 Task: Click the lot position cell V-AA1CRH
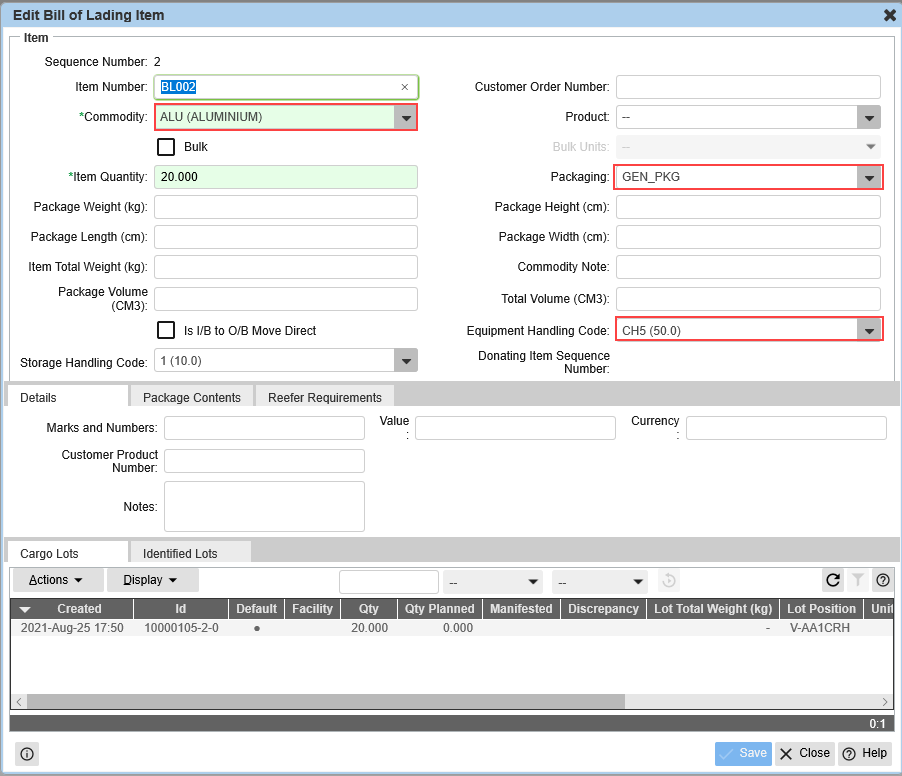[820, 628]
